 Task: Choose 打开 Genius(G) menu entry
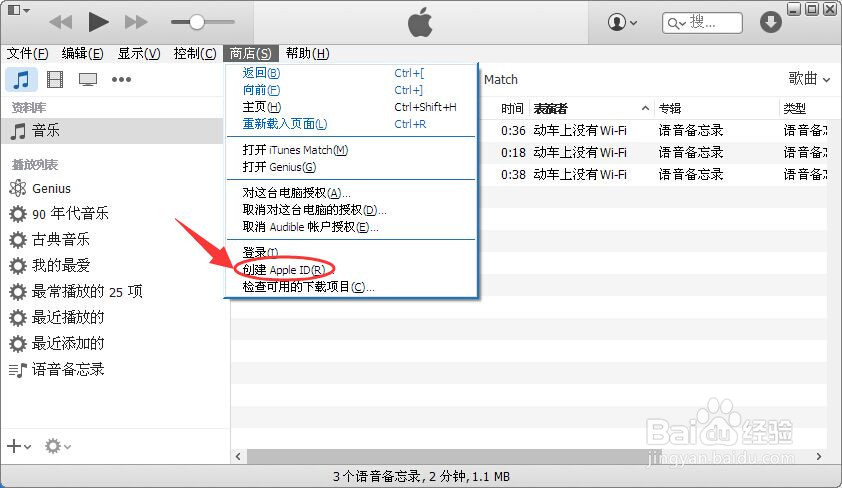[351, 167]
